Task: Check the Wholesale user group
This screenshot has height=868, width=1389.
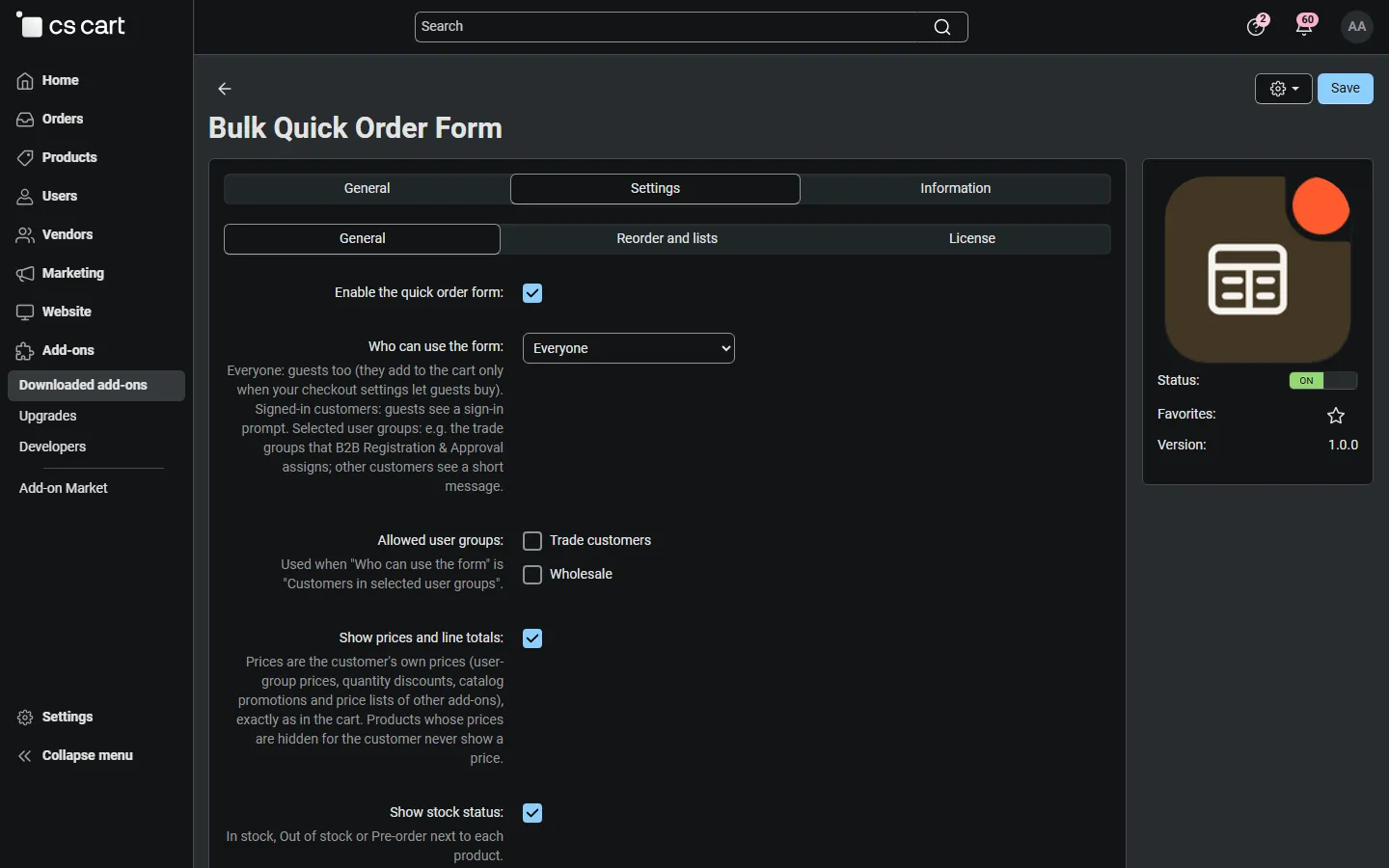Action: tap(532, 575)
